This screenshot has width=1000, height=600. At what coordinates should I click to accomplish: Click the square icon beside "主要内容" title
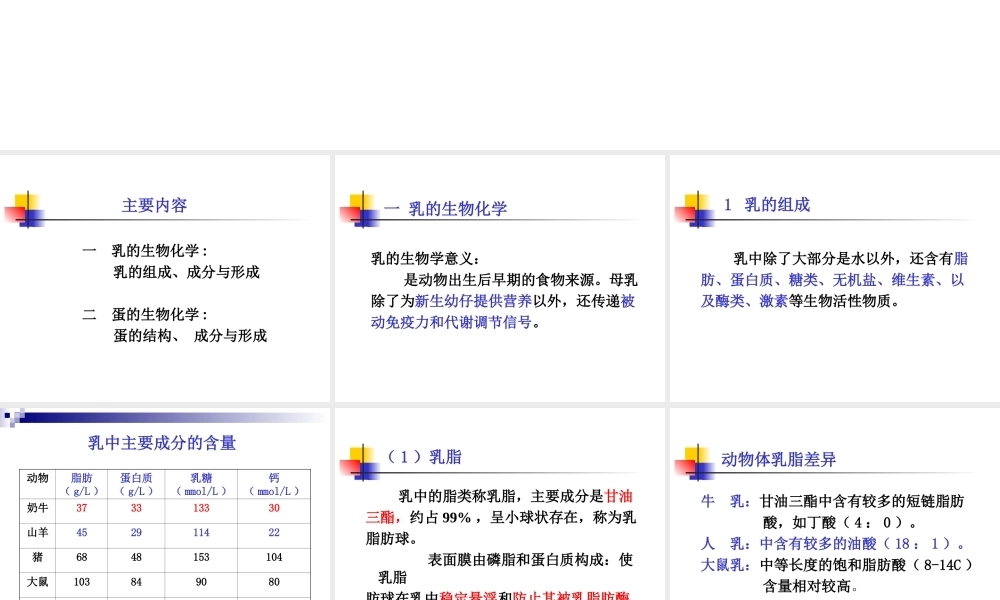(28, 207)
